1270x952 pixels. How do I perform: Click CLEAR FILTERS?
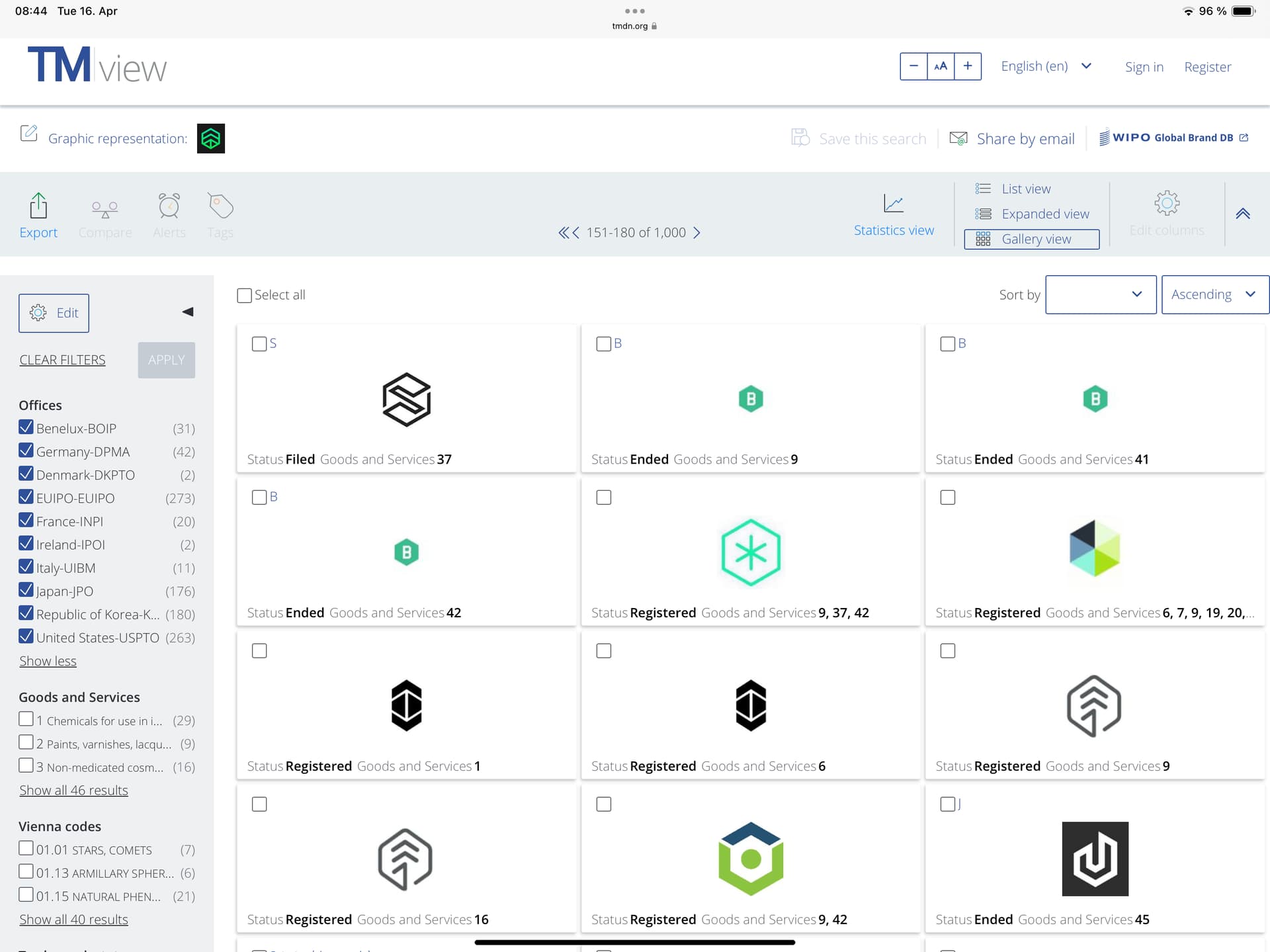62,360
